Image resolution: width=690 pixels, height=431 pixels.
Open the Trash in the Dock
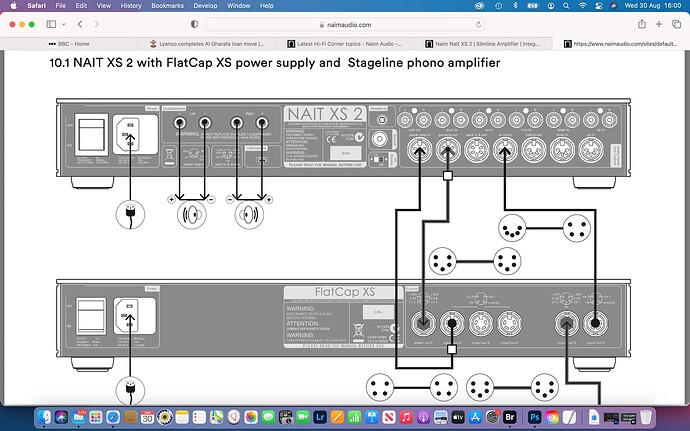tap(646, 416)
